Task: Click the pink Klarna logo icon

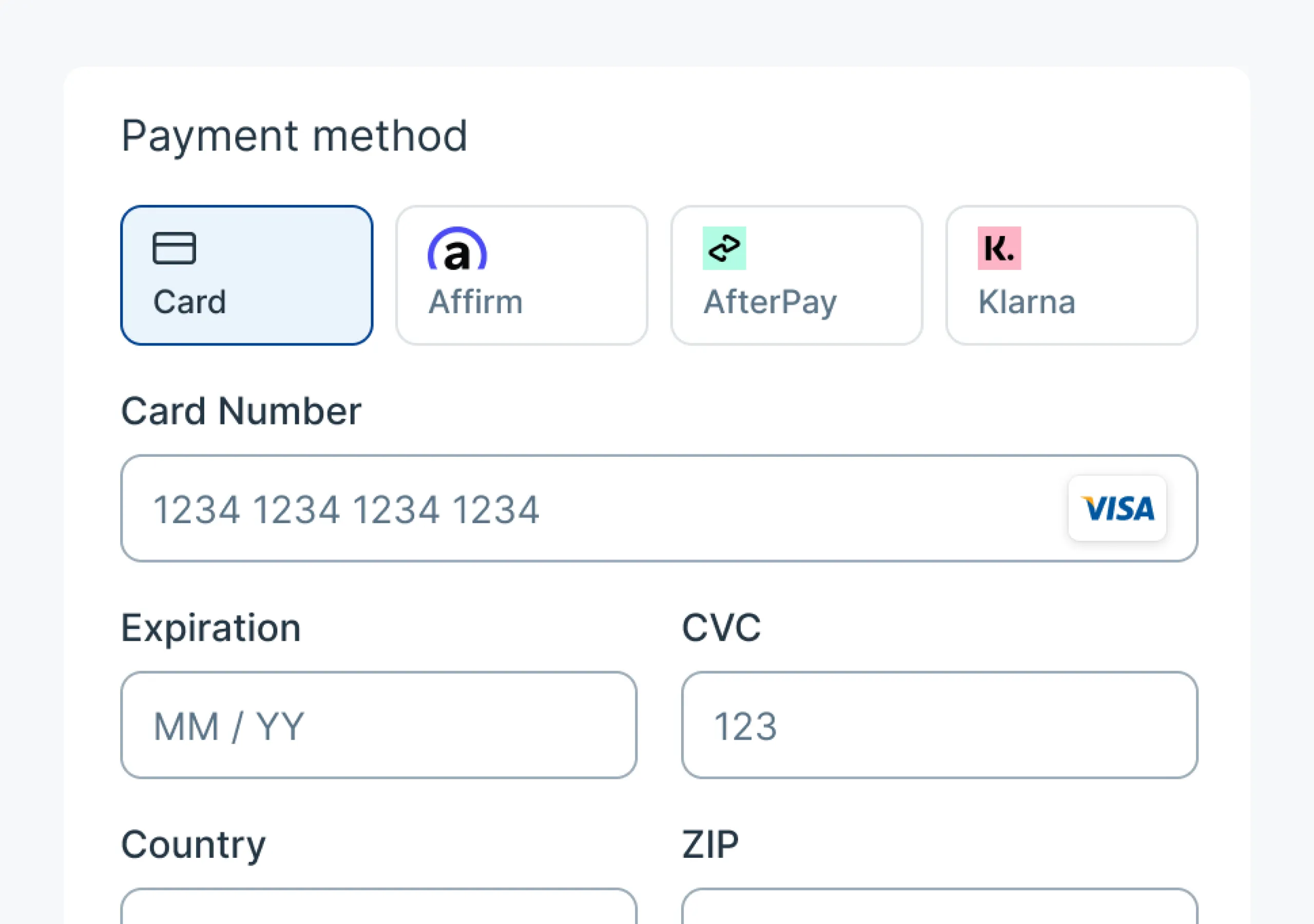Action: click(999, 248)
